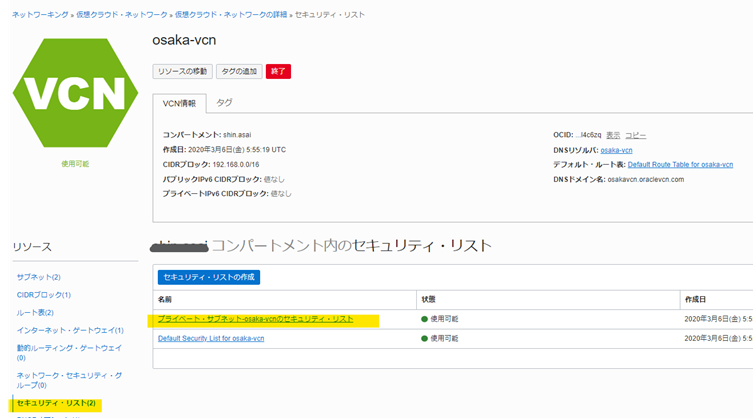Image resolution: width=753 pixels, height=418 pixels.
Task: Select CIDRブロック(1) in resources list
Action: point(44,295)
